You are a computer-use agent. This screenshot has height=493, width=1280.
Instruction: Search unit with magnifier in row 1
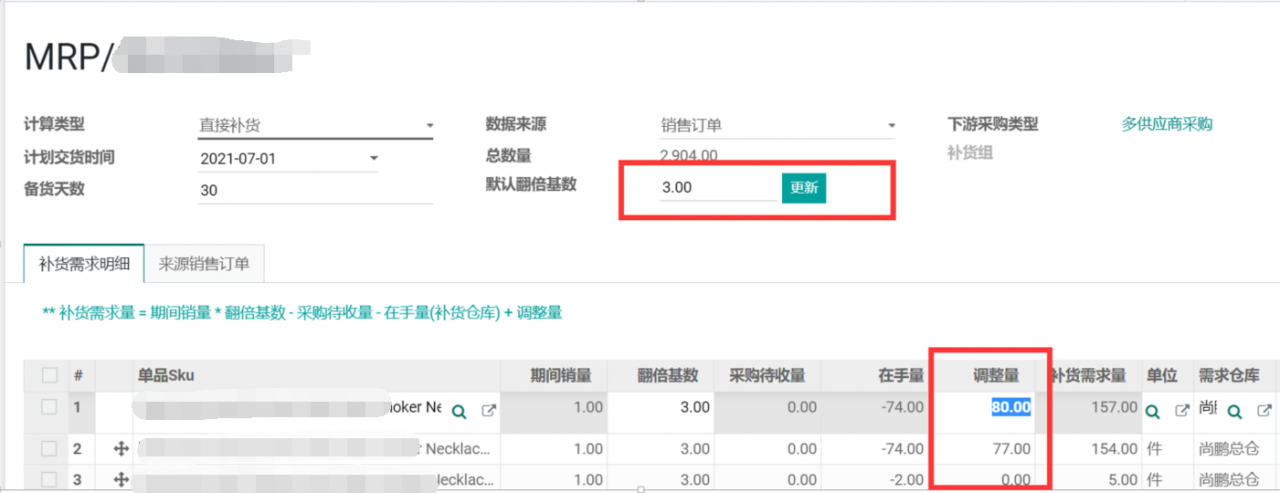point(1152,411)
